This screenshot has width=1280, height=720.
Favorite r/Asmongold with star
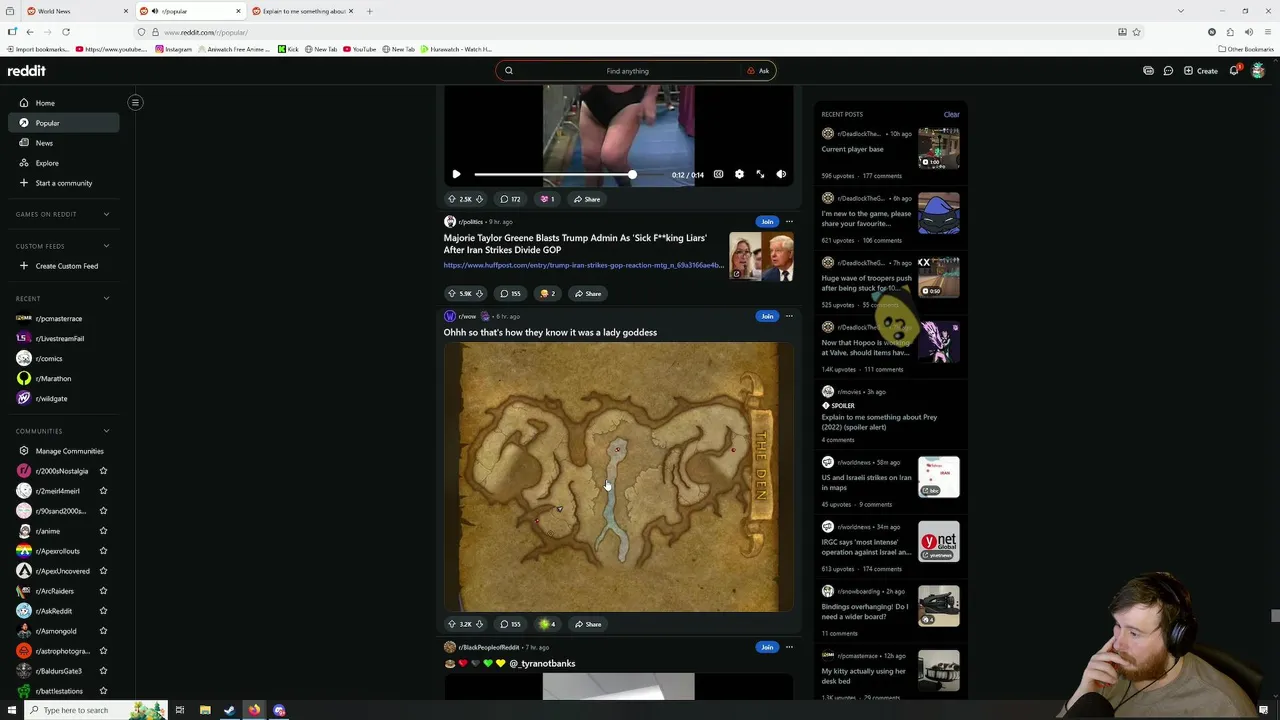(103, 631)
